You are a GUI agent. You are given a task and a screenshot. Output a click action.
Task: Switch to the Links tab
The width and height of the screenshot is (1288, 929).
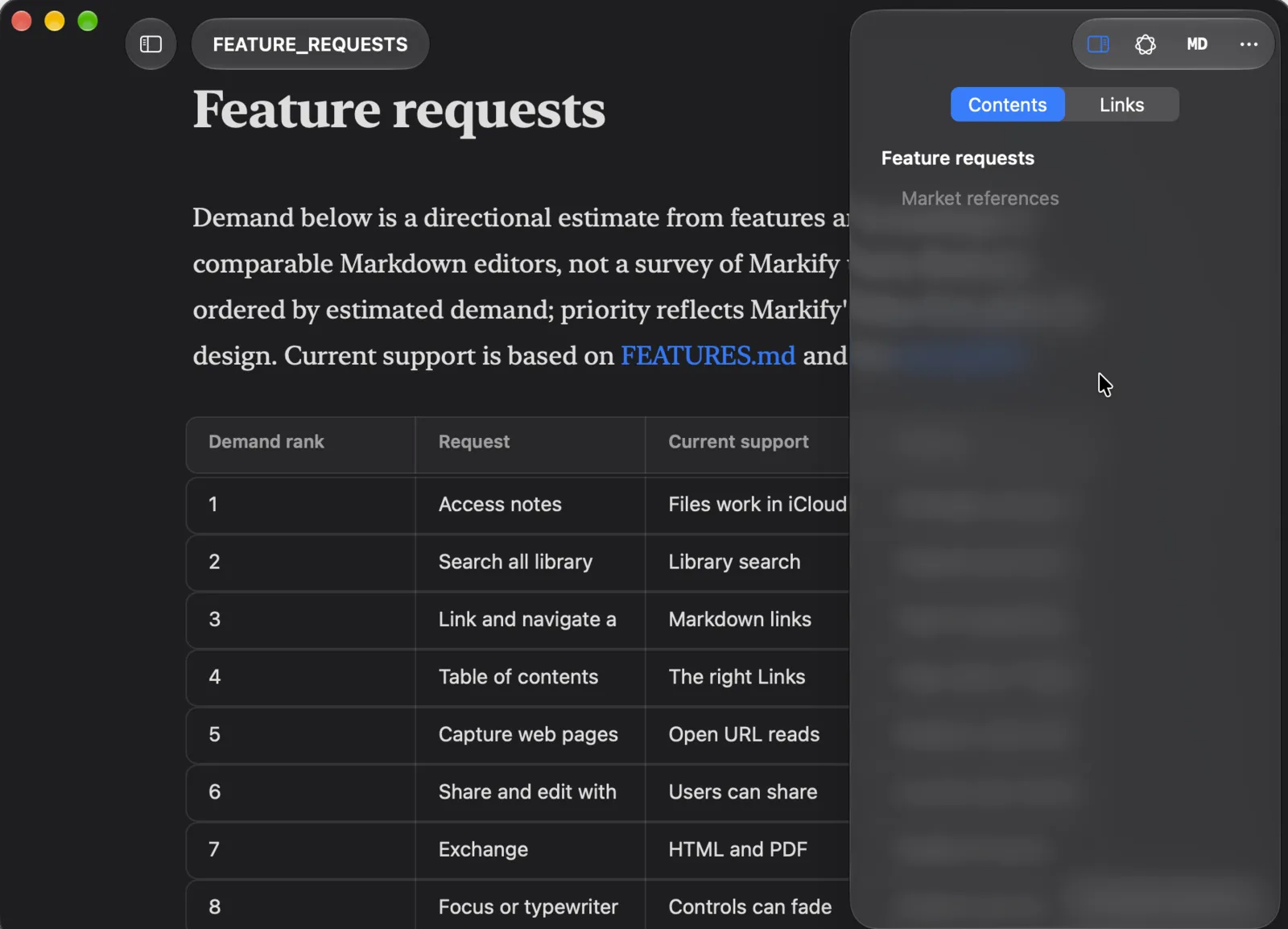(x=1121, y=105)
